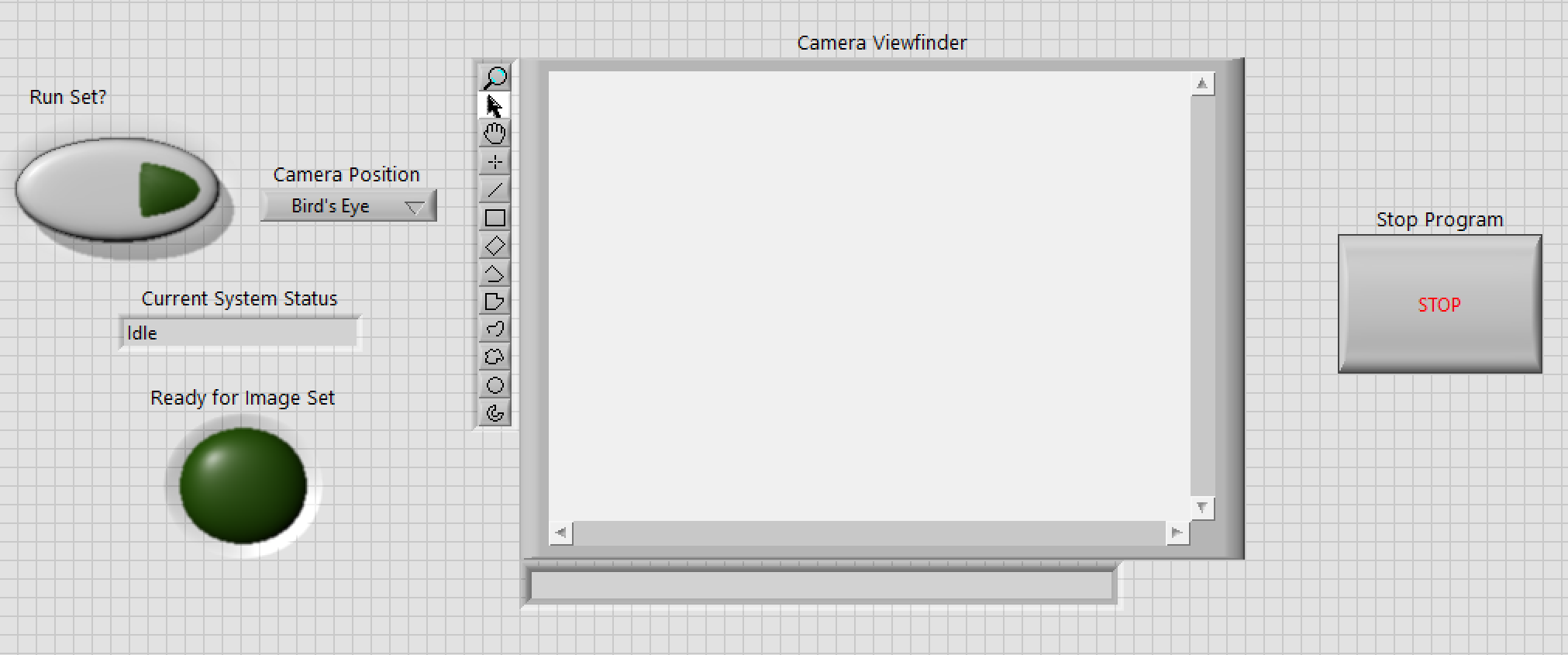Viewport: 1568px width, 655px height.
Task: Select the Rotated Rectangle tool
Action: point(495,246)
